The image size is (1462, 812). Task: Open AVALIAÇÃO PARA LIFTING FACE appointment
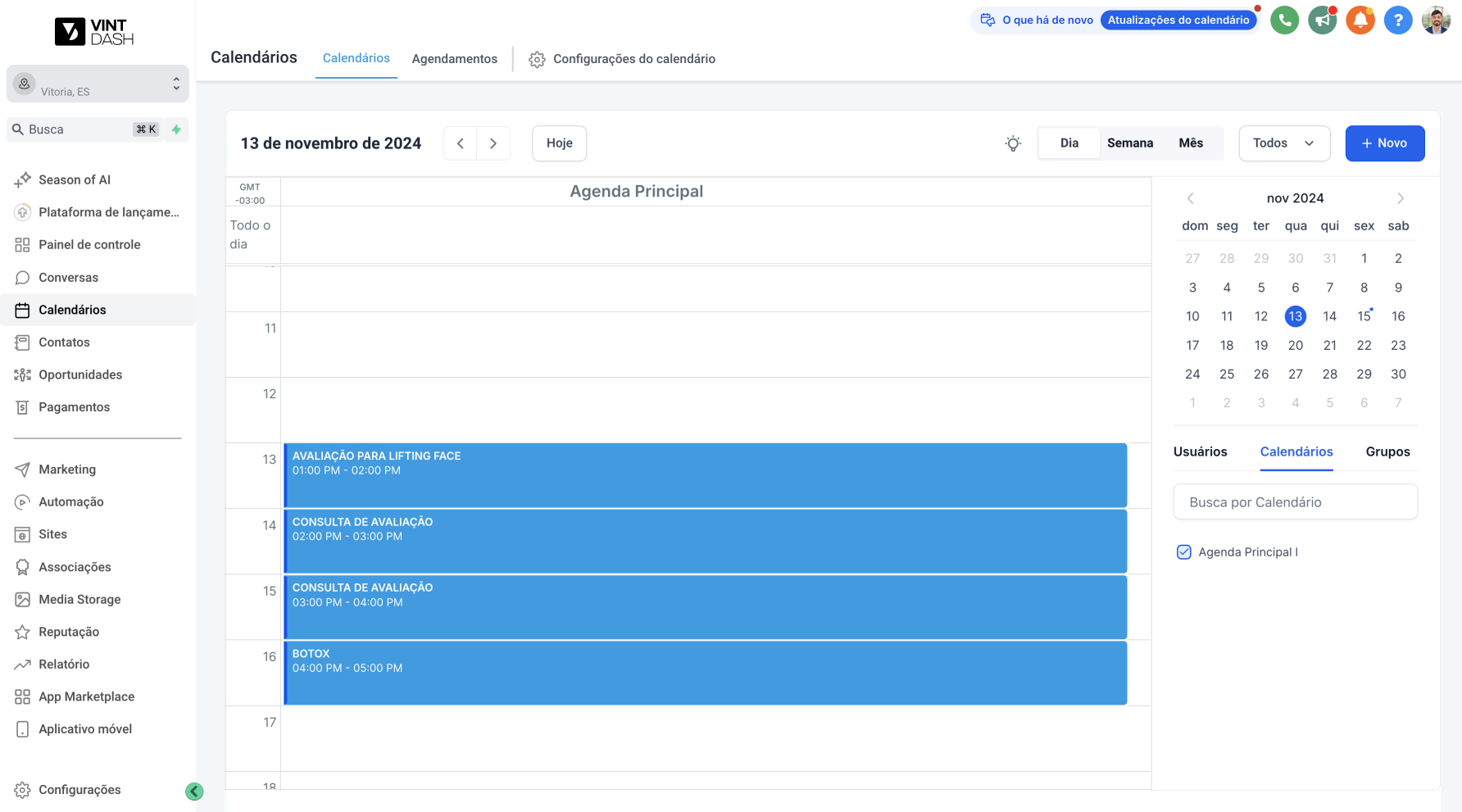tap(705, 475)
